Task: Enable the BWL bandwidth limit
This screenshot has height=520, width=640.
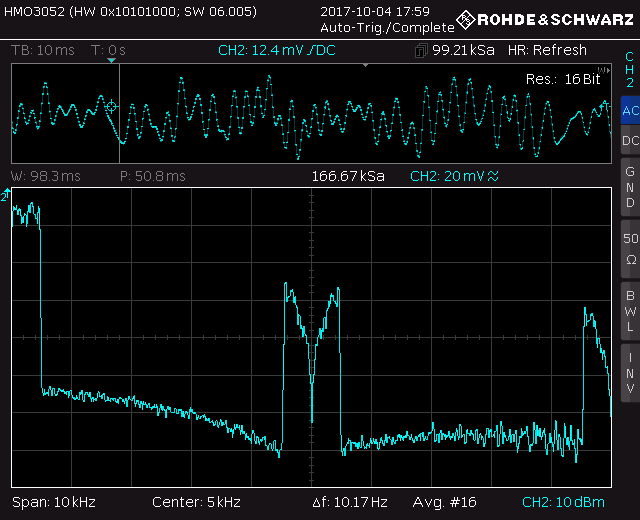Action: [x=630, y=310]
